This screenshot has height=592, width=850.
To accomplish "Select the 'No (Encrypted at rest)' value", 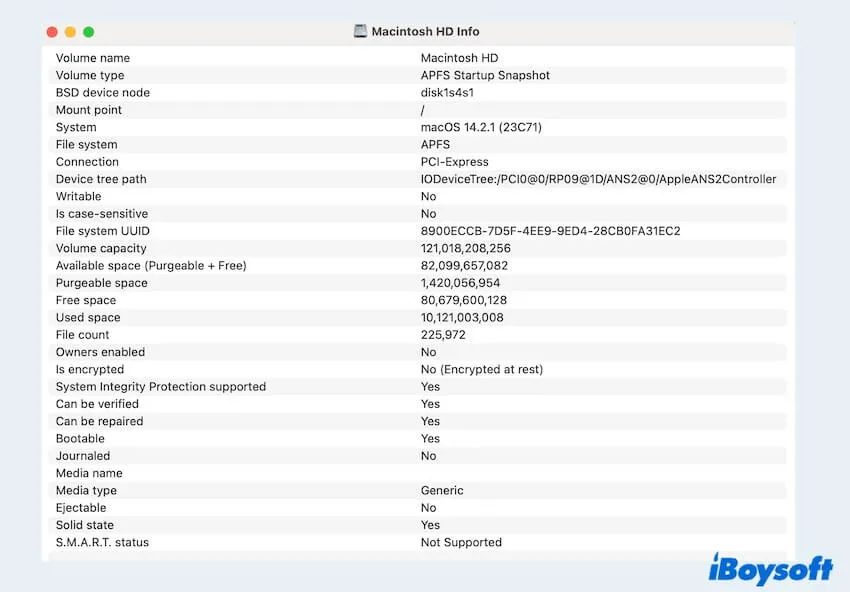I will coord(482,370).
